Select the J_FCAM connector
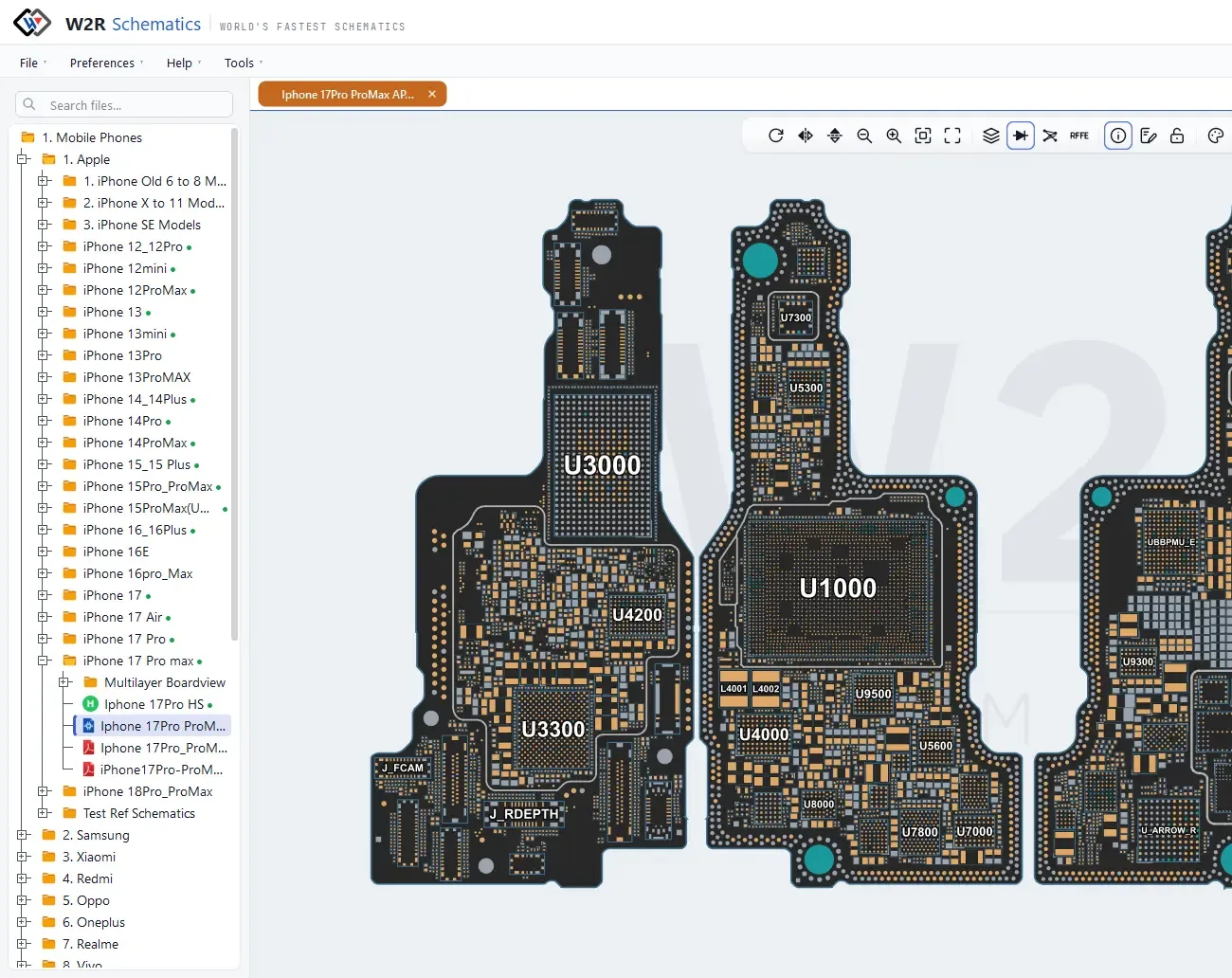This screenshot has width=1232, height=978. click(403, 768)
